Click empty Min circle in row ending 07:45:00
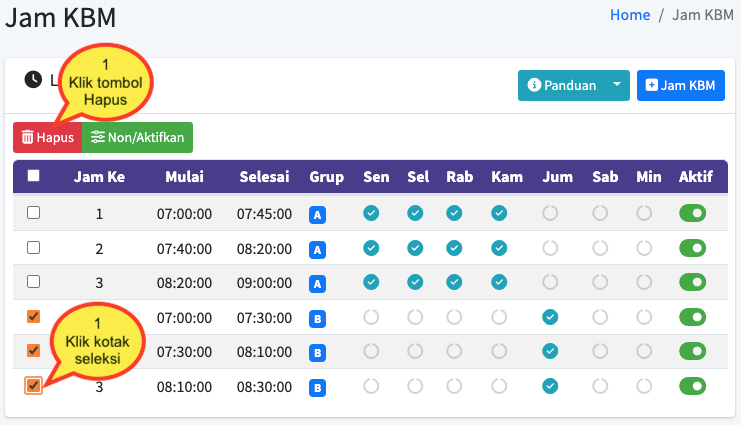This screenshot has height=425, width=741. click(x=644, y=213)
